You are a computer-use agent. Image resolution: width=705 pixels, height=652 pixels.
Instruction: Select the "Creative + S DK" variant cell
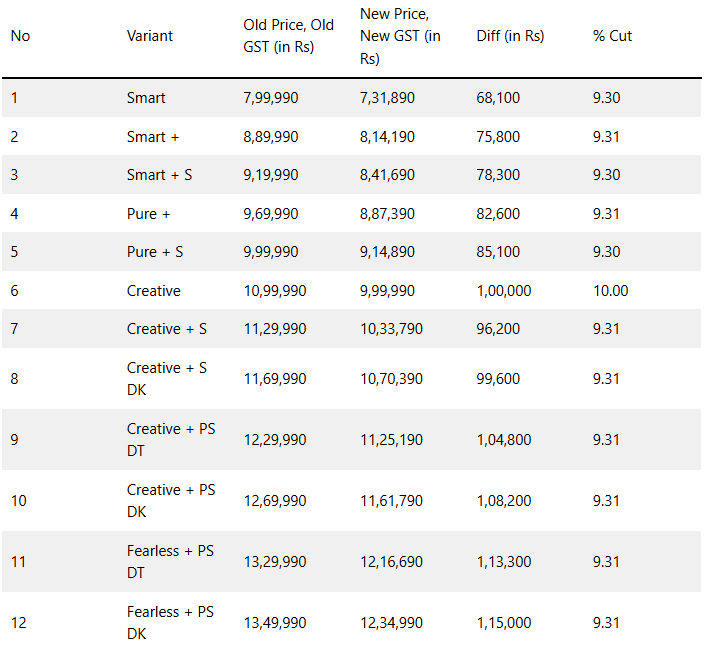pos(167,379)
